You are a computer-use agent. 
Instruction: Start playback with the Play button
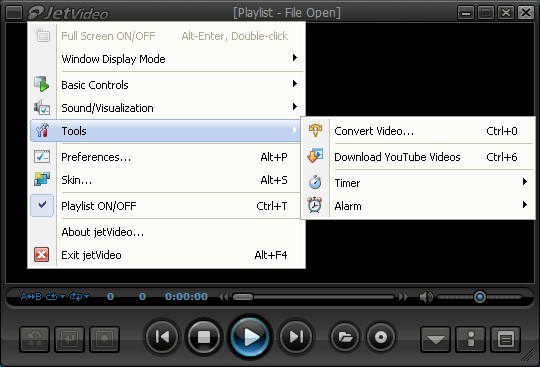(x=250, y=337)
